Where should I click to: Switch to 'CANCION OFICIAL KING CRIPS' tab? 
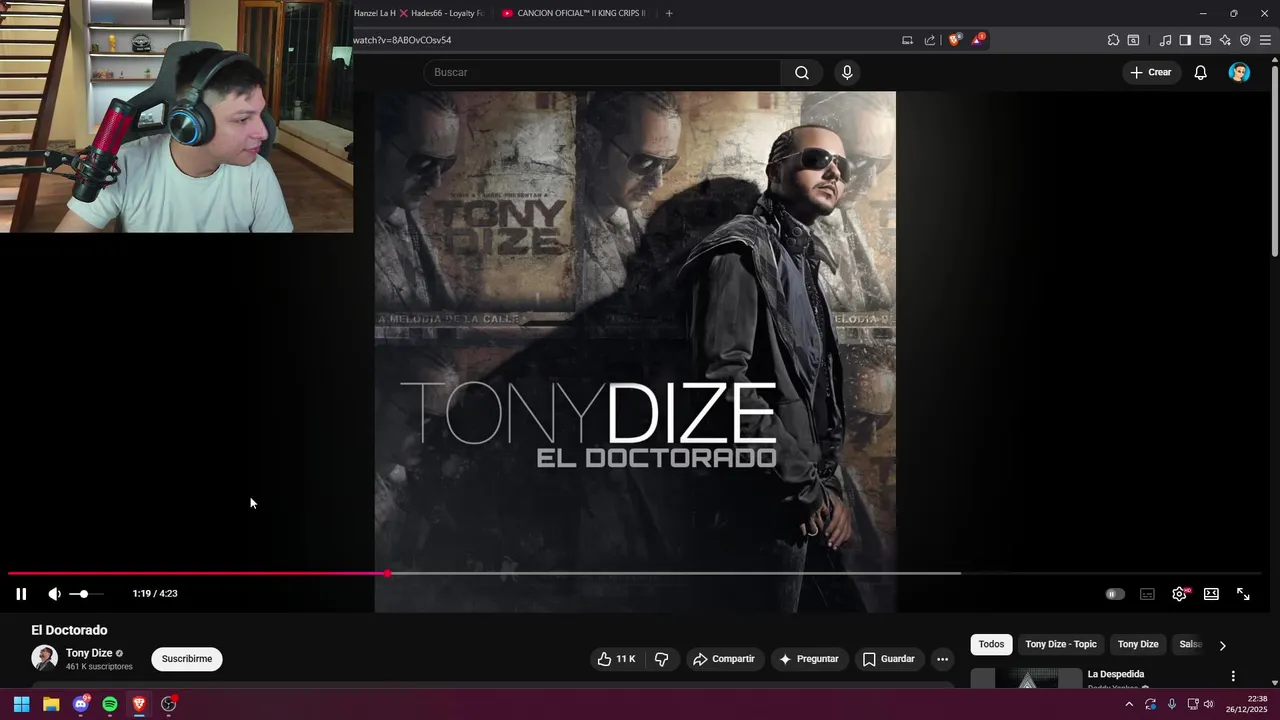(x=576, y=13)
